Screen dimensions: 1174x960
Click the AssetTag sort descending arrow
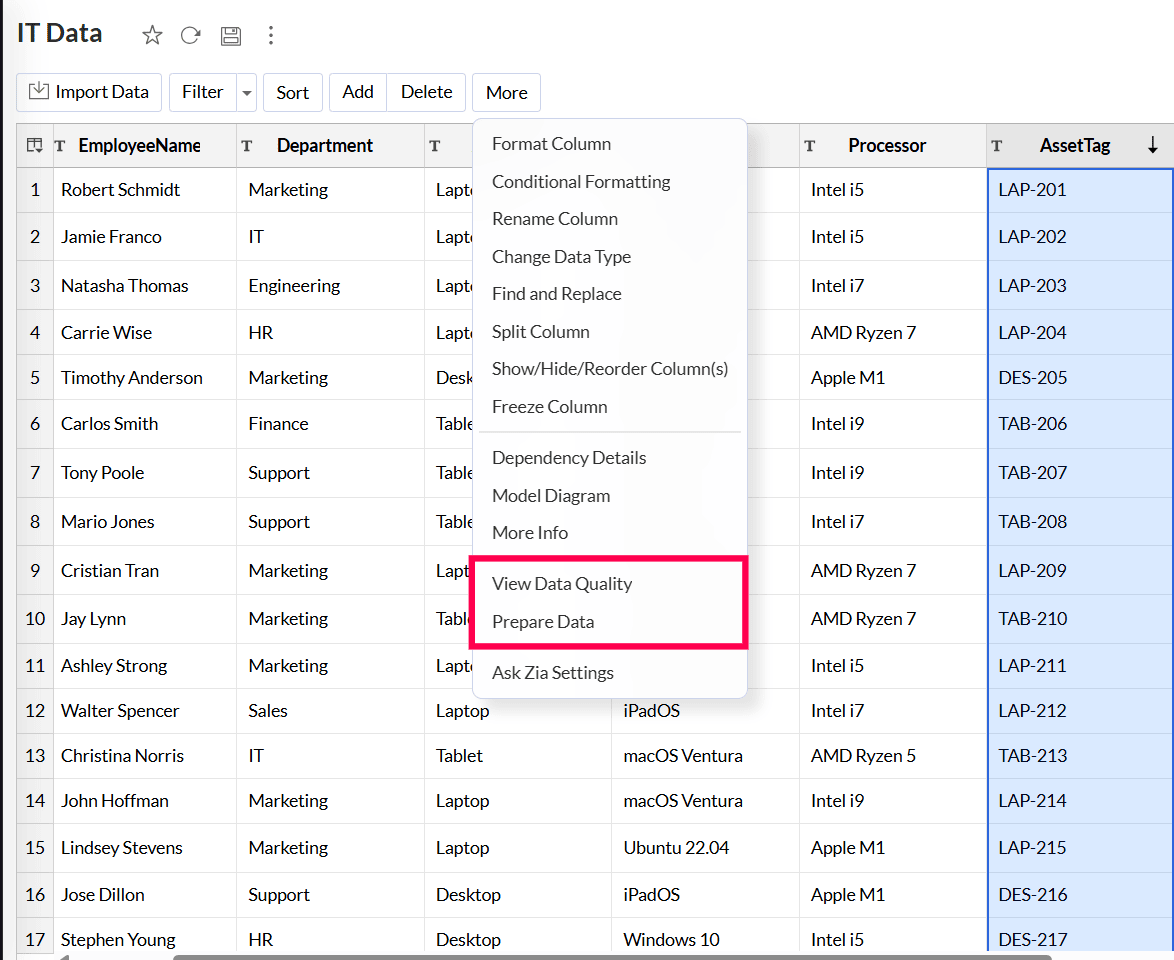pos(1152,146)
